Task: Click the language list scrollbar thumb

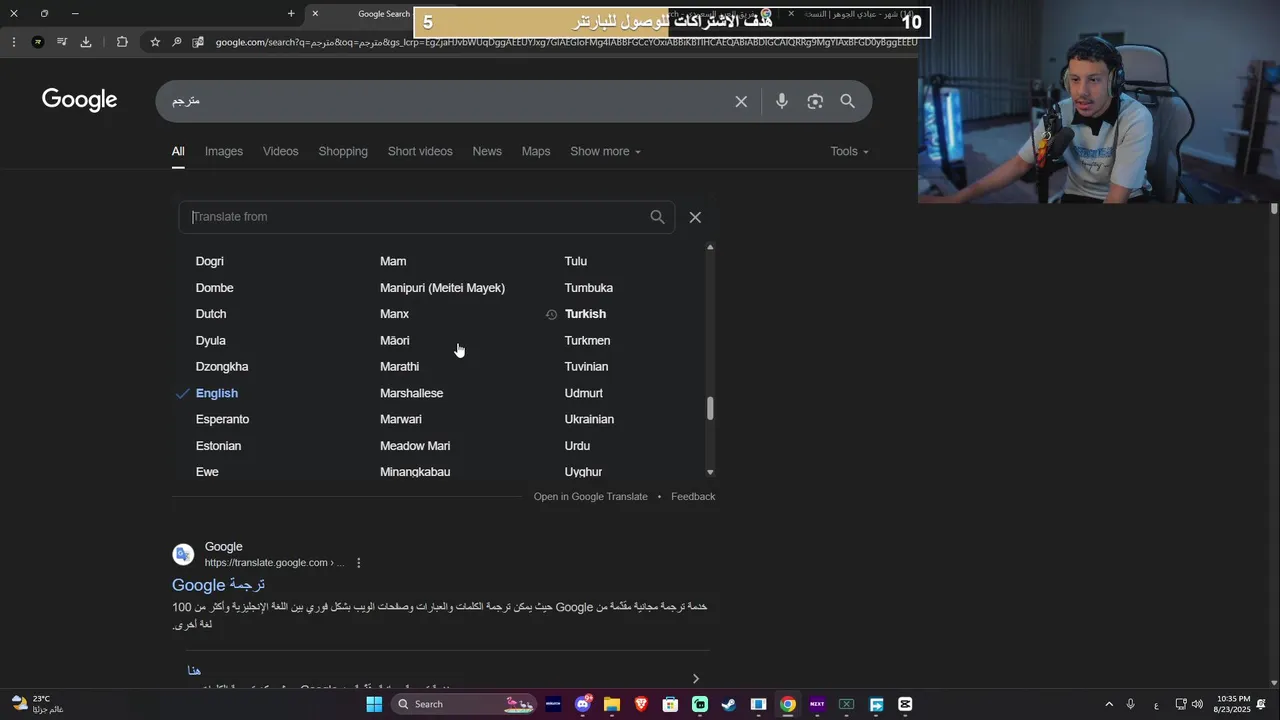Action: tap(711, 408)
